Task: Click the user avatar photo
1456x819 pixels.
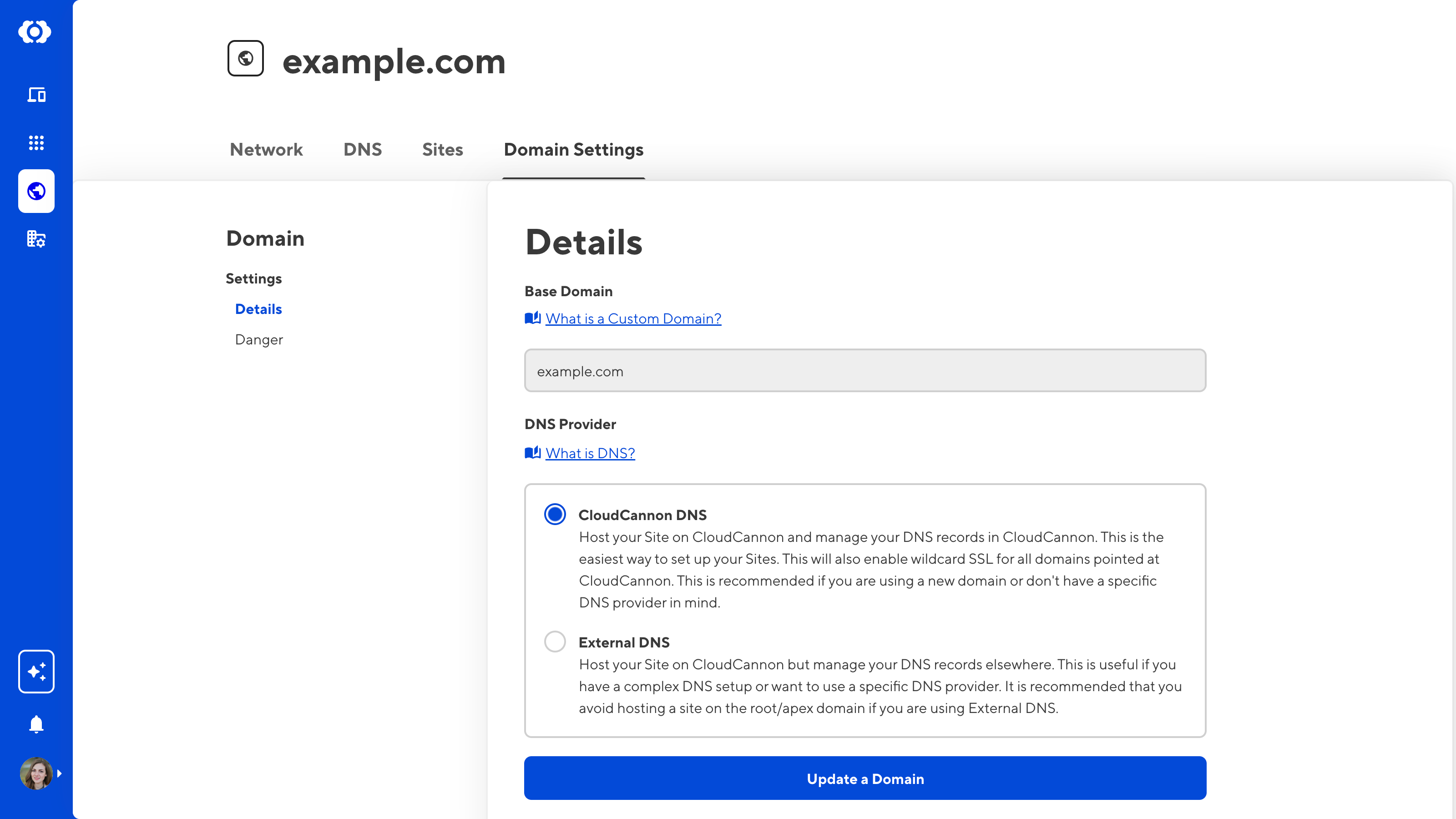Action: pos(35,773)
